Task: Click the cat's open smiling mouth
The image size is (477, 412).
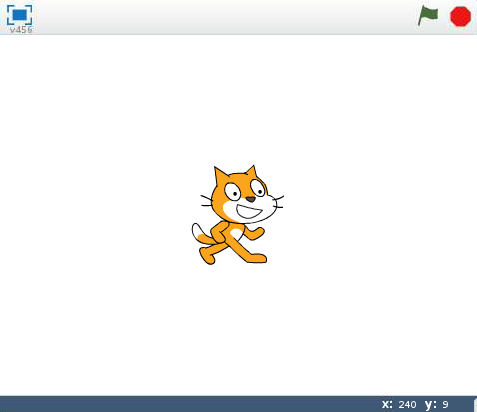Action: click(x=249, y=211)
